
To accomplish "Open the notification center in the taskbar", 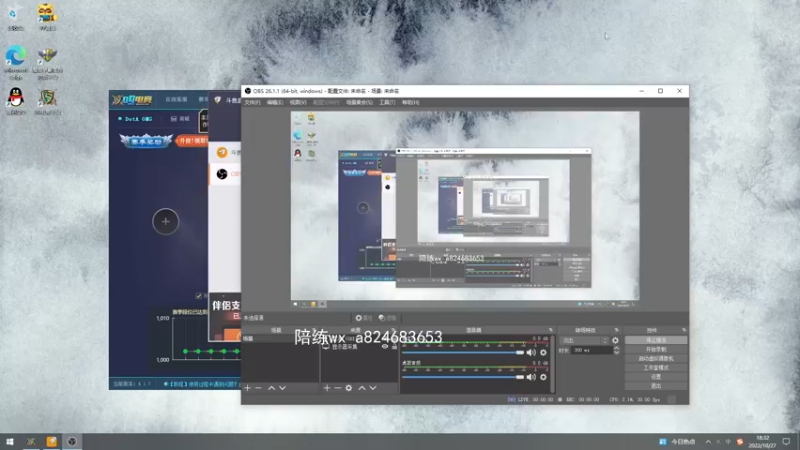I will tap(786, 442).
